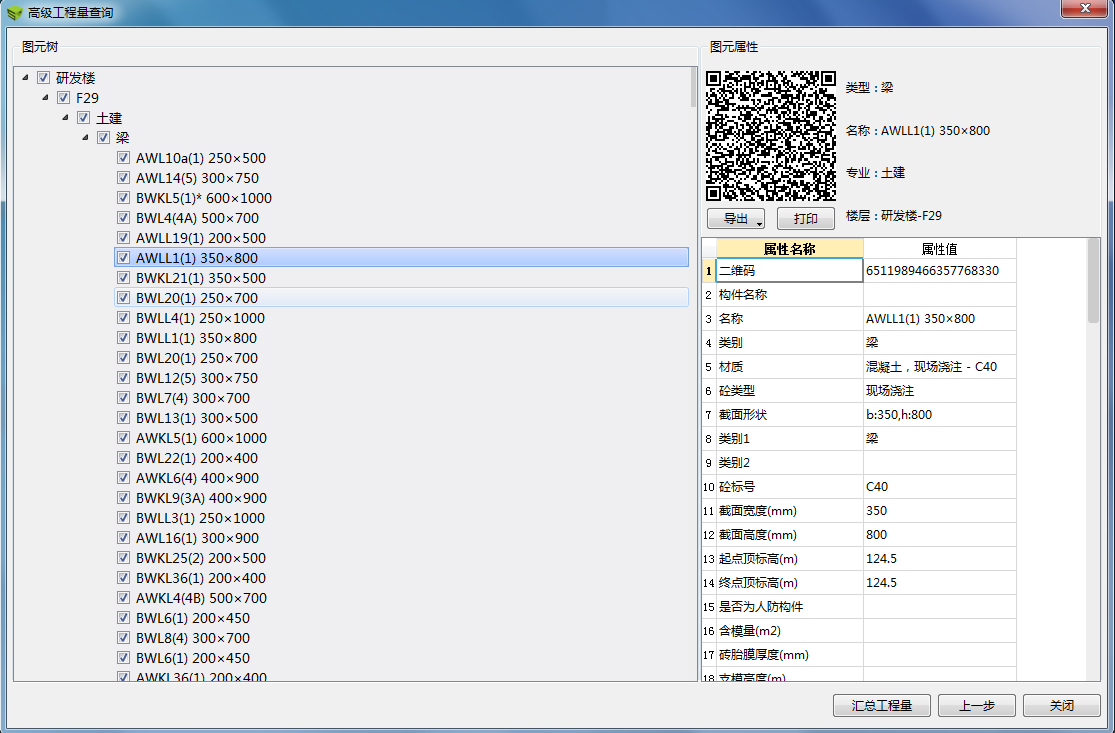Screen dimensions: 1115x733
Task: Uncheck the F29 floor checkbox
Action: 63,97
